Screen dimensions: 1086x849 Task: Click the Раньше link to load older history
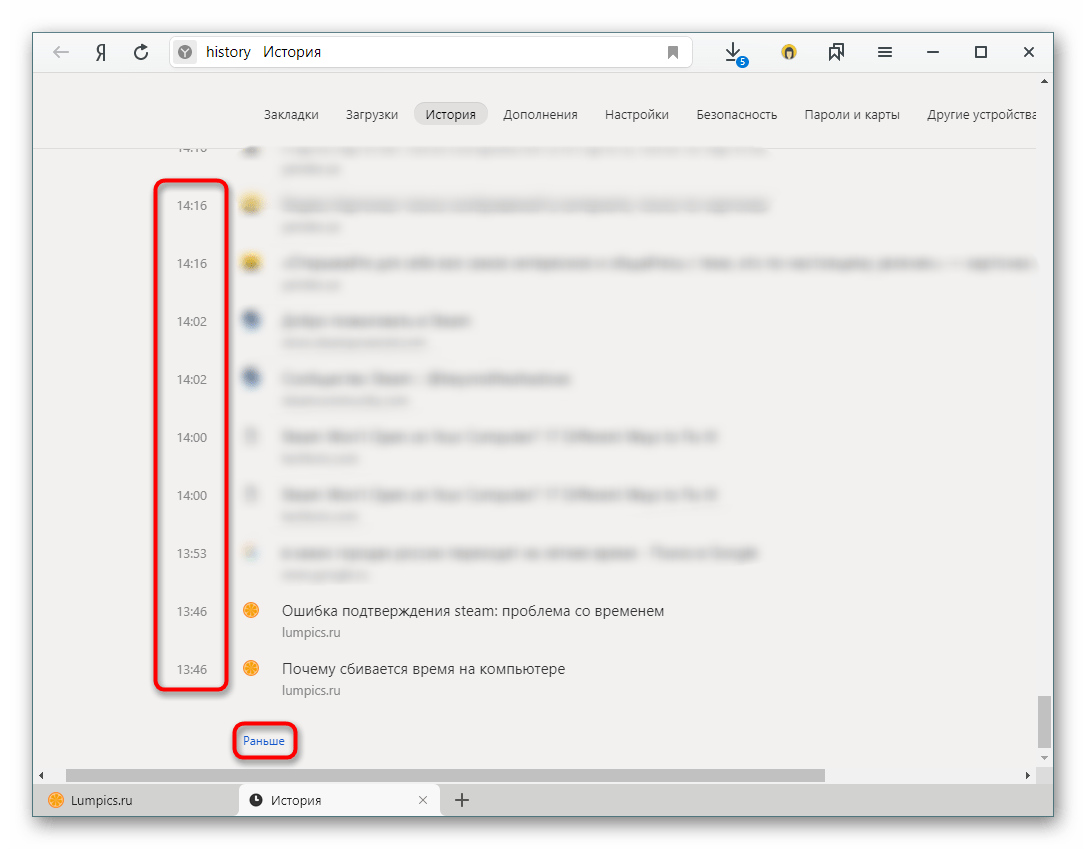pyautogui.click(x=264, y=741)
